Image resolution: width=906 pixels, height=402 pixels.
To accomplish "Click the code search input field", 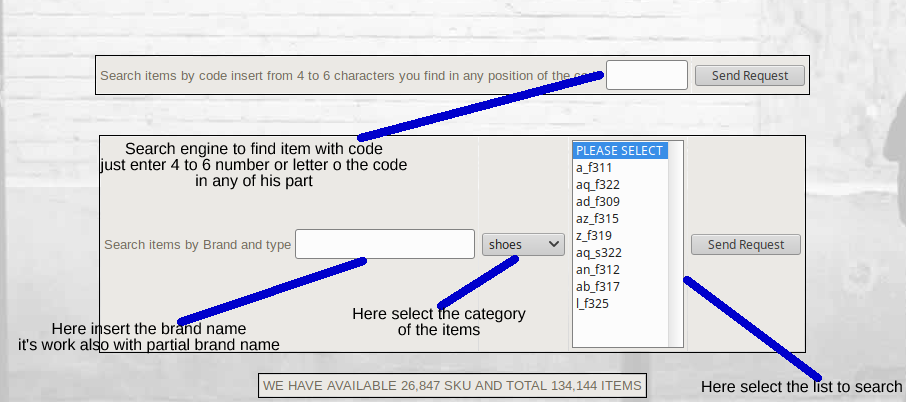I will tap(646, 75).
